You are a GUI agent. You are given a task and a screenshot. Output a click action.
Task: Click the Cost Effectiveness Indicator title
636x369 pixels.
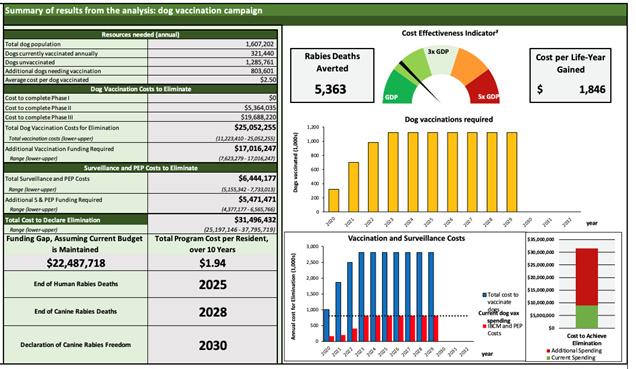(x=449, y=33)
